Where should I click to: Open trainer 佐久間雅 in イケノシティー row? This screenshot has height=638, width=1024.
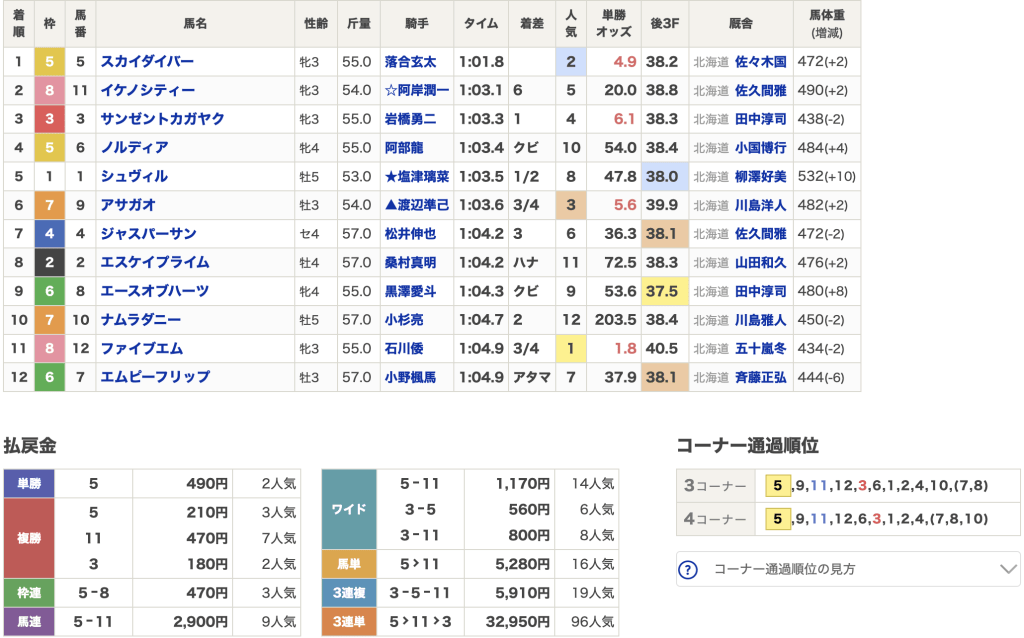[x=760, y=90]
